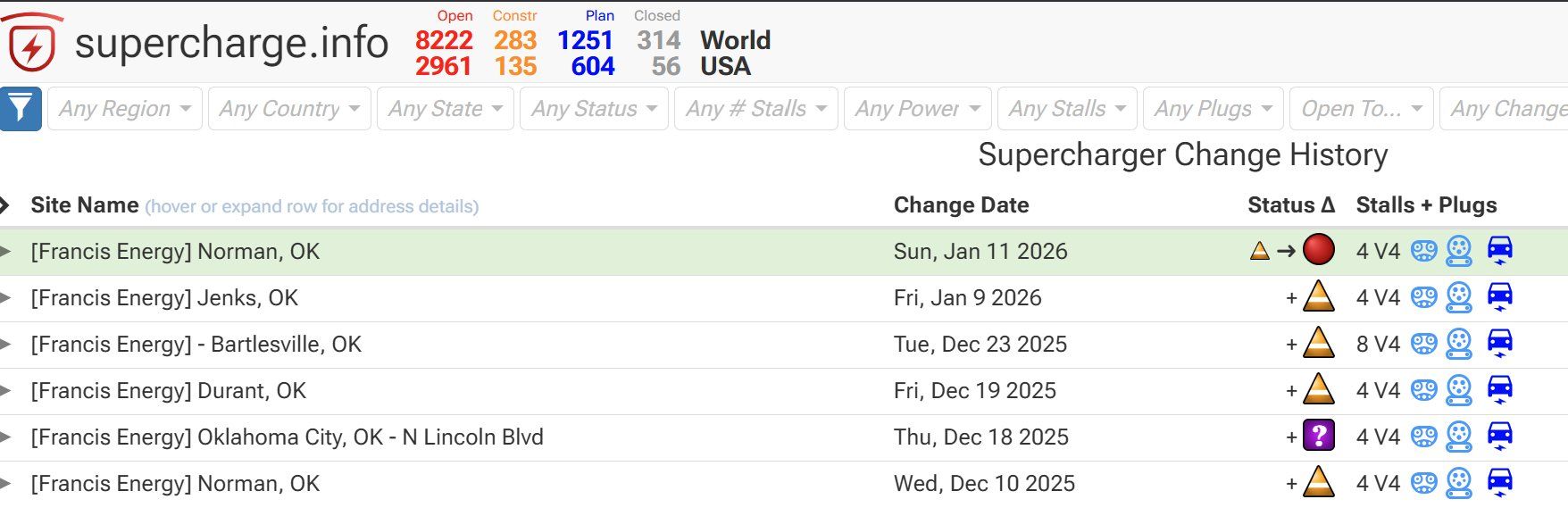Click the supercharge.info site title

tap(231, 43)
